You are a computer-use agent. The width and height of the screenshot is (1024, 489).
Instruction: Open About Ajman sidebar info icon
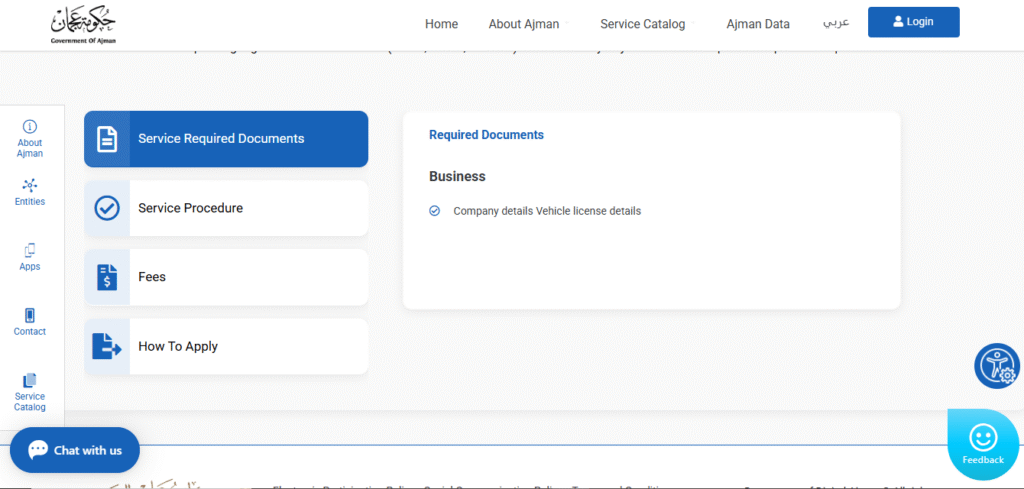coord(30,127)
